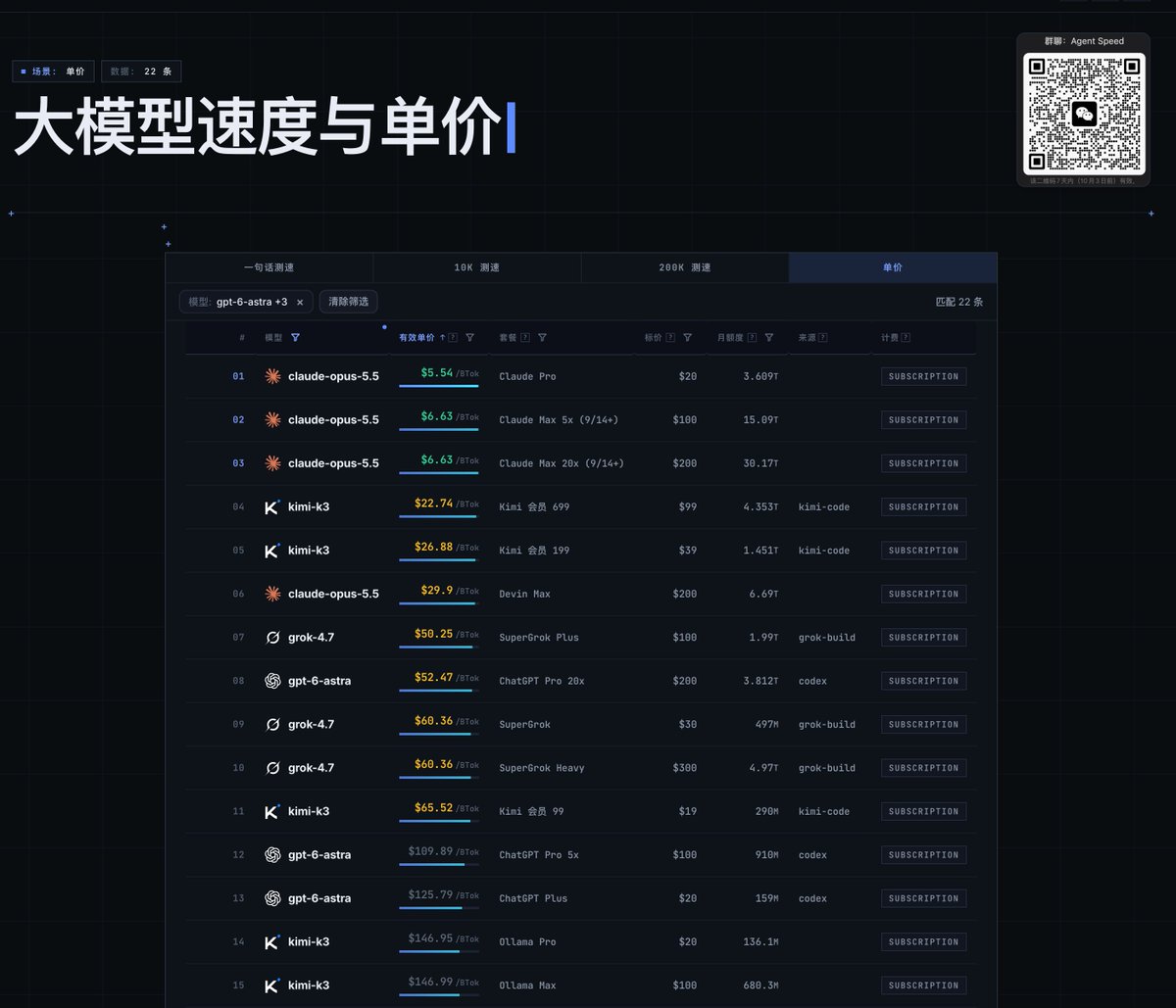Screen dimensions: 1176x1008
Task: Click the 清除筛选 button
Action: click(x=349, y=302)
